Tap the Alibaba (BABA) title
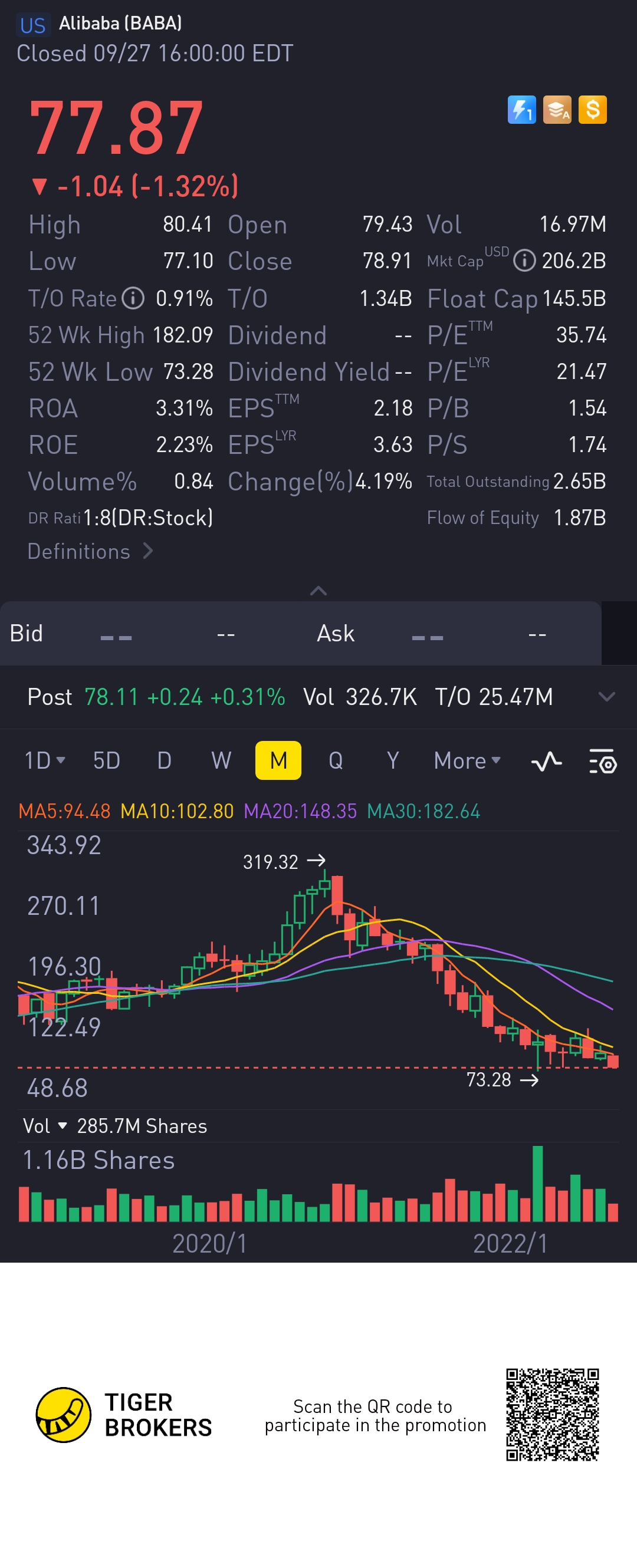 coord(120,23)
